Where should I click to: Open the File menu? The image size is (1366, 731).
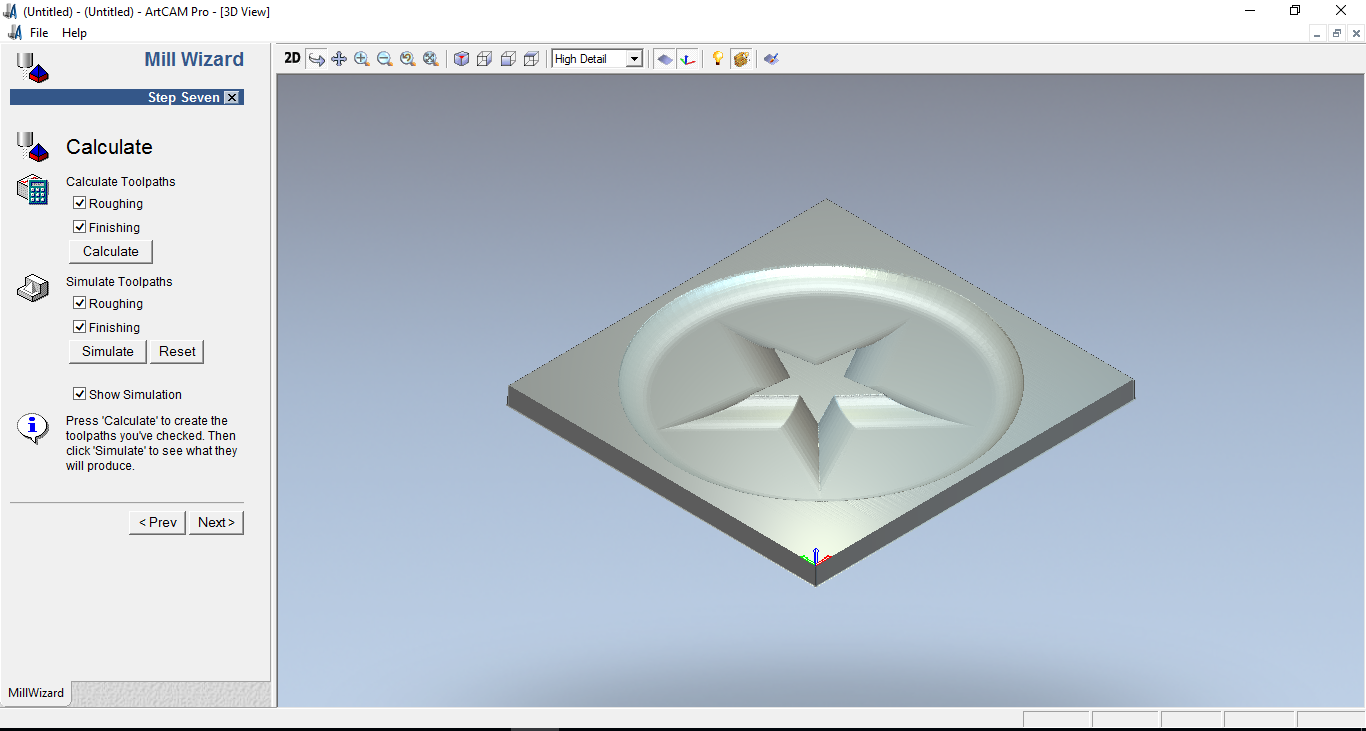tap(39, 32)
